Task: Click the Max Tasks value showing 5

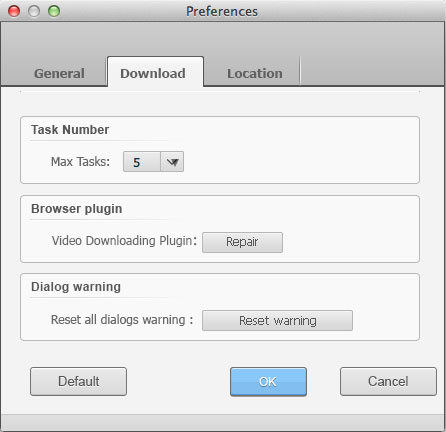Action: pyautogui.click(x=142, y=162)
